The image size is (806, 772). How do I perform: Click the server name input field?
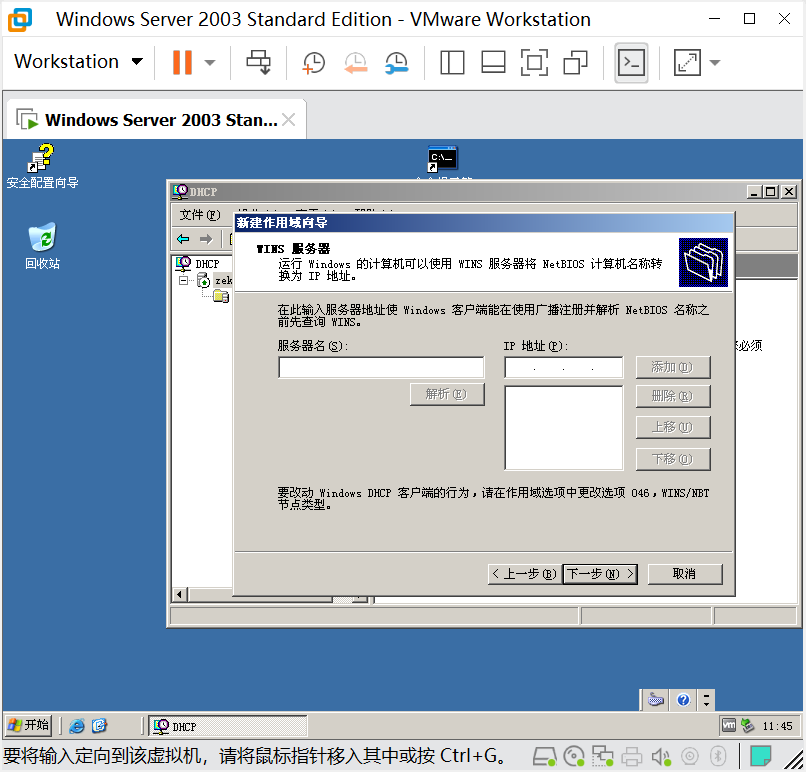click(x=381, y=367)
